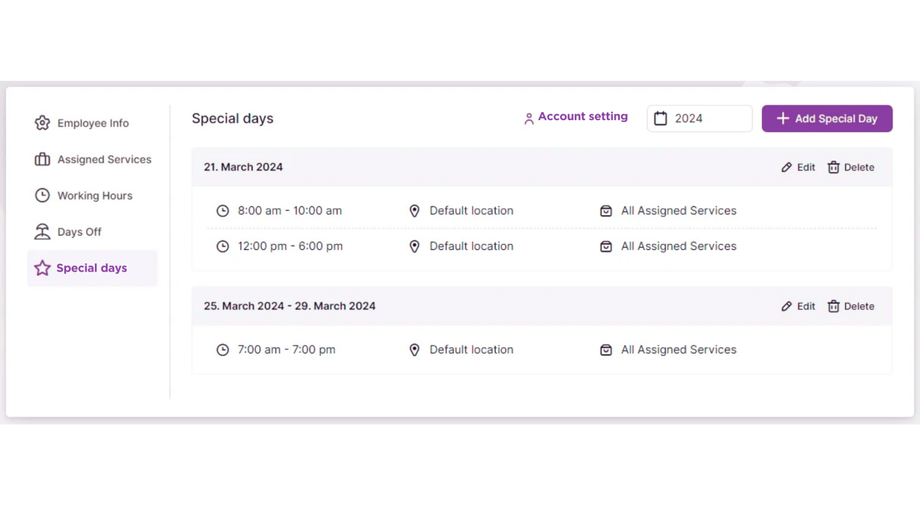This screenshot has height=517, width=920.
Task: Click the 8:00 am - 10:00 am time slot
Action: click(289, 211)
